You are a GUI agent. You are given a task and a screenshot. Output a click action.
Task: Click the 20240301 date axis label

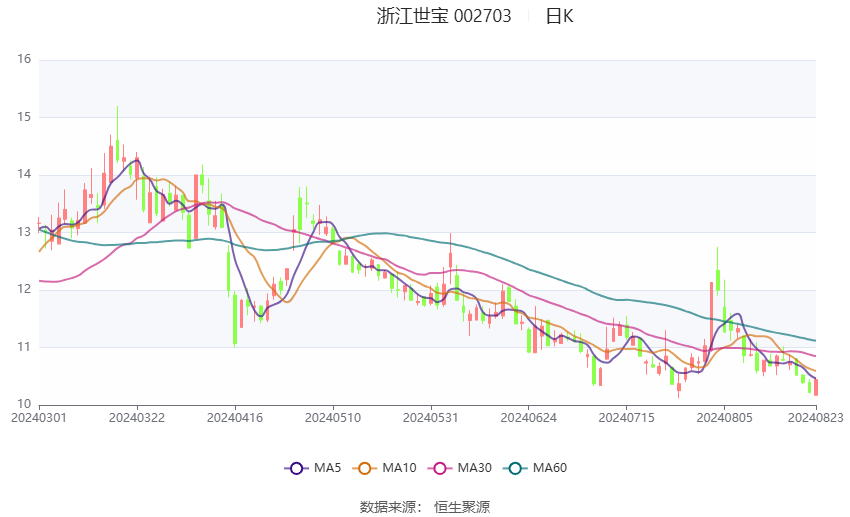pyautogui.click(x=38, y=418)
